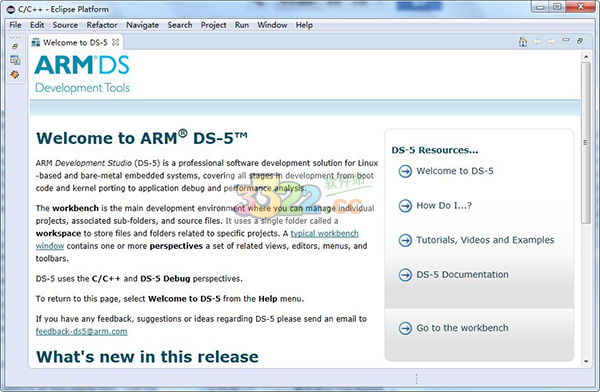This screenshot has width=600, height=392.
Task: Click the Welcome to ARM DS-5 heading
Action: pyautogui.click(x=142, y=138)
